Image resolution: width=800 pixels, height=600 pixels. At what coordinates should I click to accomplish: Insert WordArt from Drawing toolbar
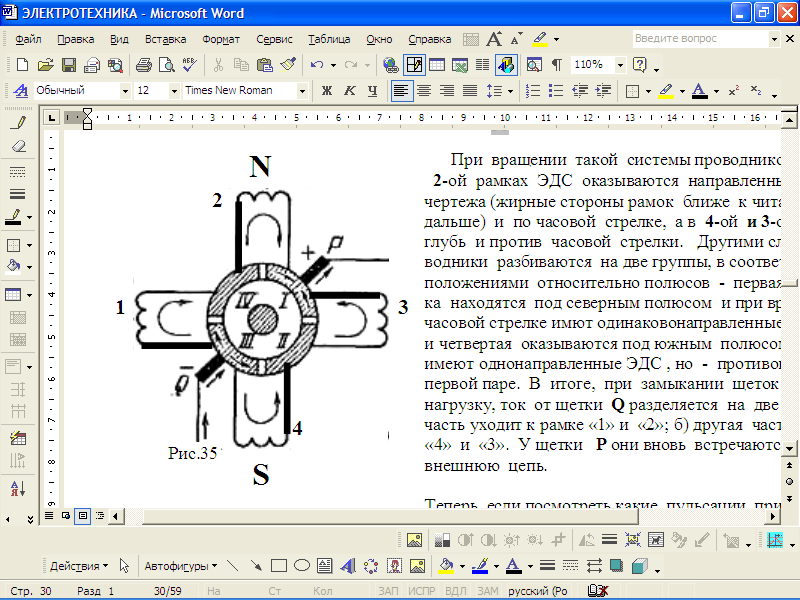point(347,565)
